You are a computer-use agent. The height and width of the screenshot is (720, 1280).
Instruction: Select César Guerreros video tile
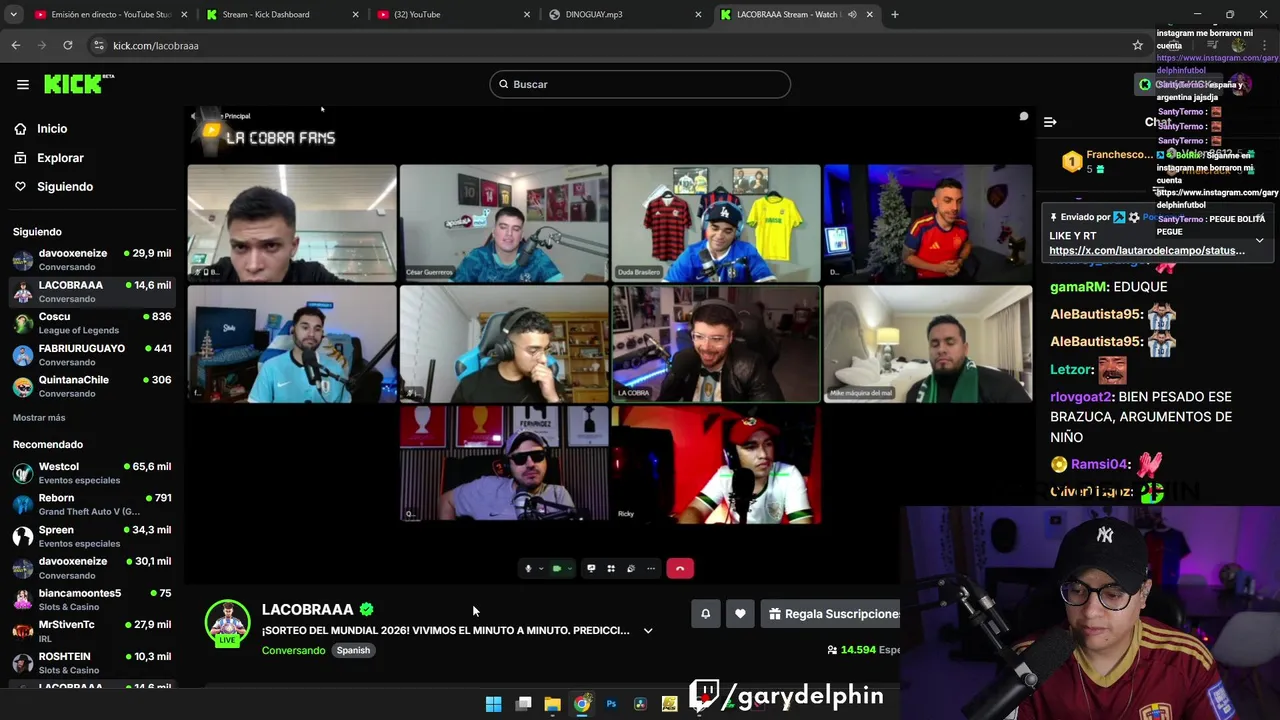click(504, 223)
